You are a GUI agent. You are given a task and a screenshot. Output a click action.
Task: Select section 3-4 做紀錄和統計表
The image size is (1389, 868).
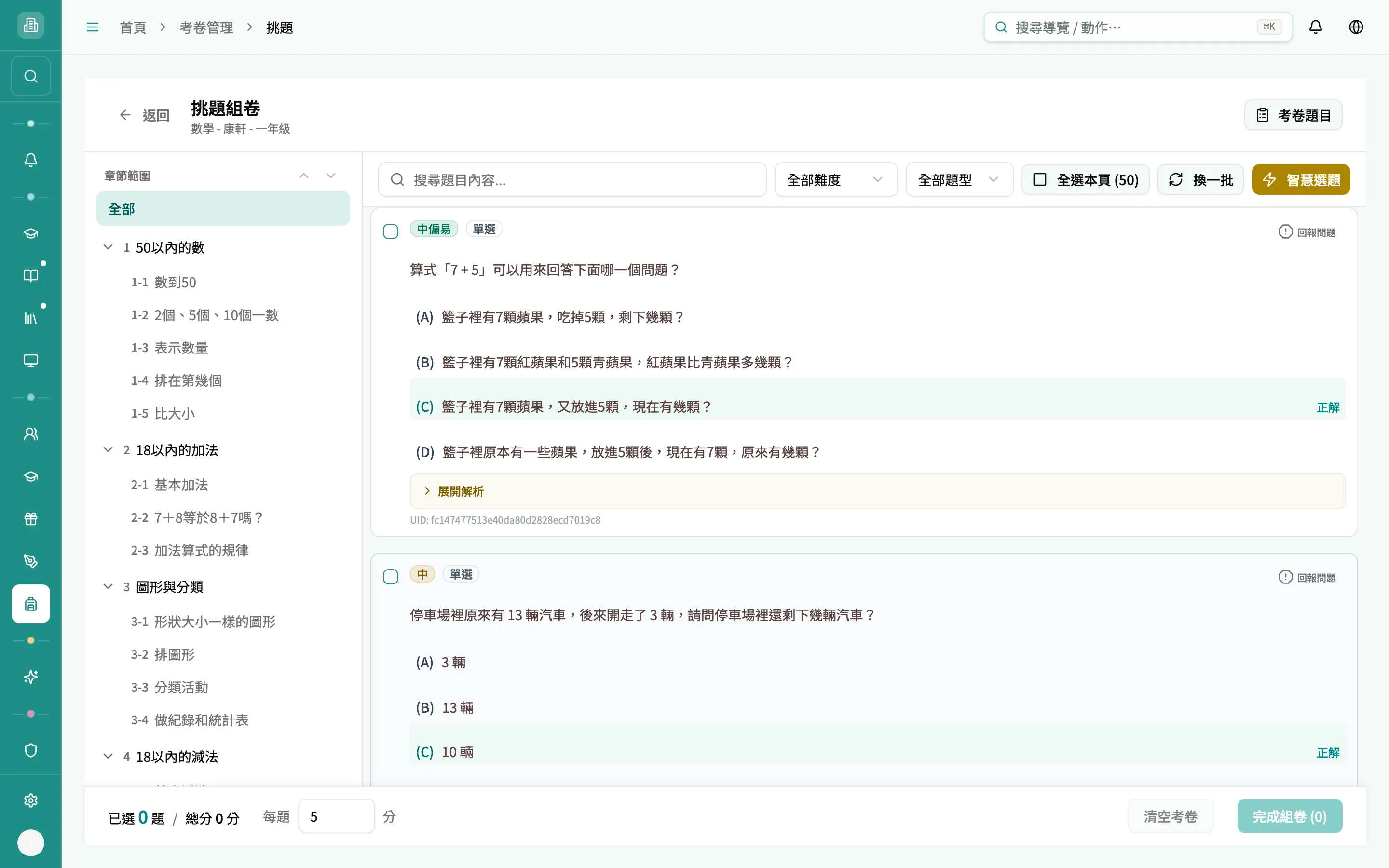[190, 719]
